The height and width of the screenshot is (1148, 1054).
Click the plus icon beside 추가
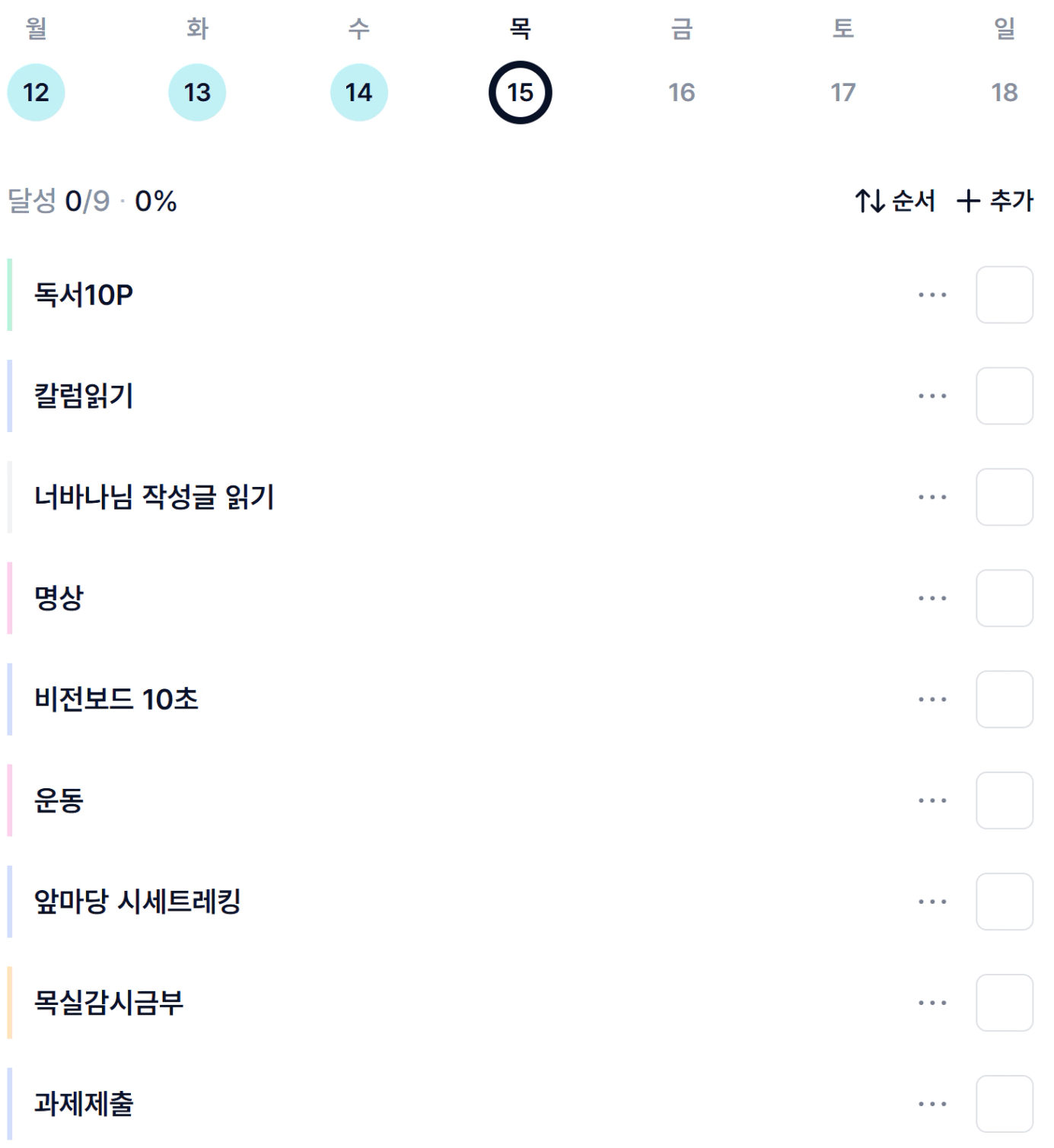[x=968, y=201]
